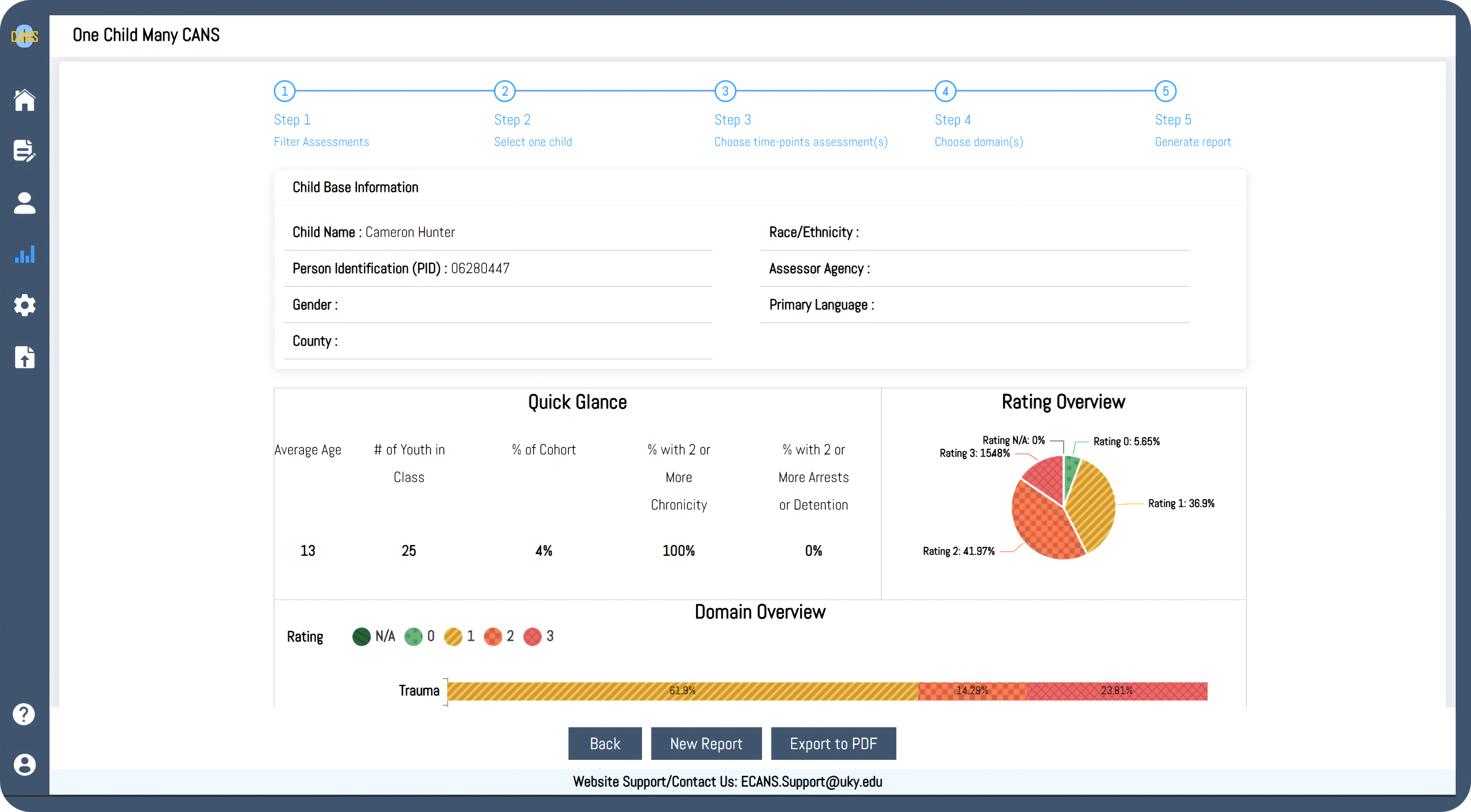Click the 14.29% Trauma bar segment
This screenshot has width=1471, height=812.
coord(972,691)
